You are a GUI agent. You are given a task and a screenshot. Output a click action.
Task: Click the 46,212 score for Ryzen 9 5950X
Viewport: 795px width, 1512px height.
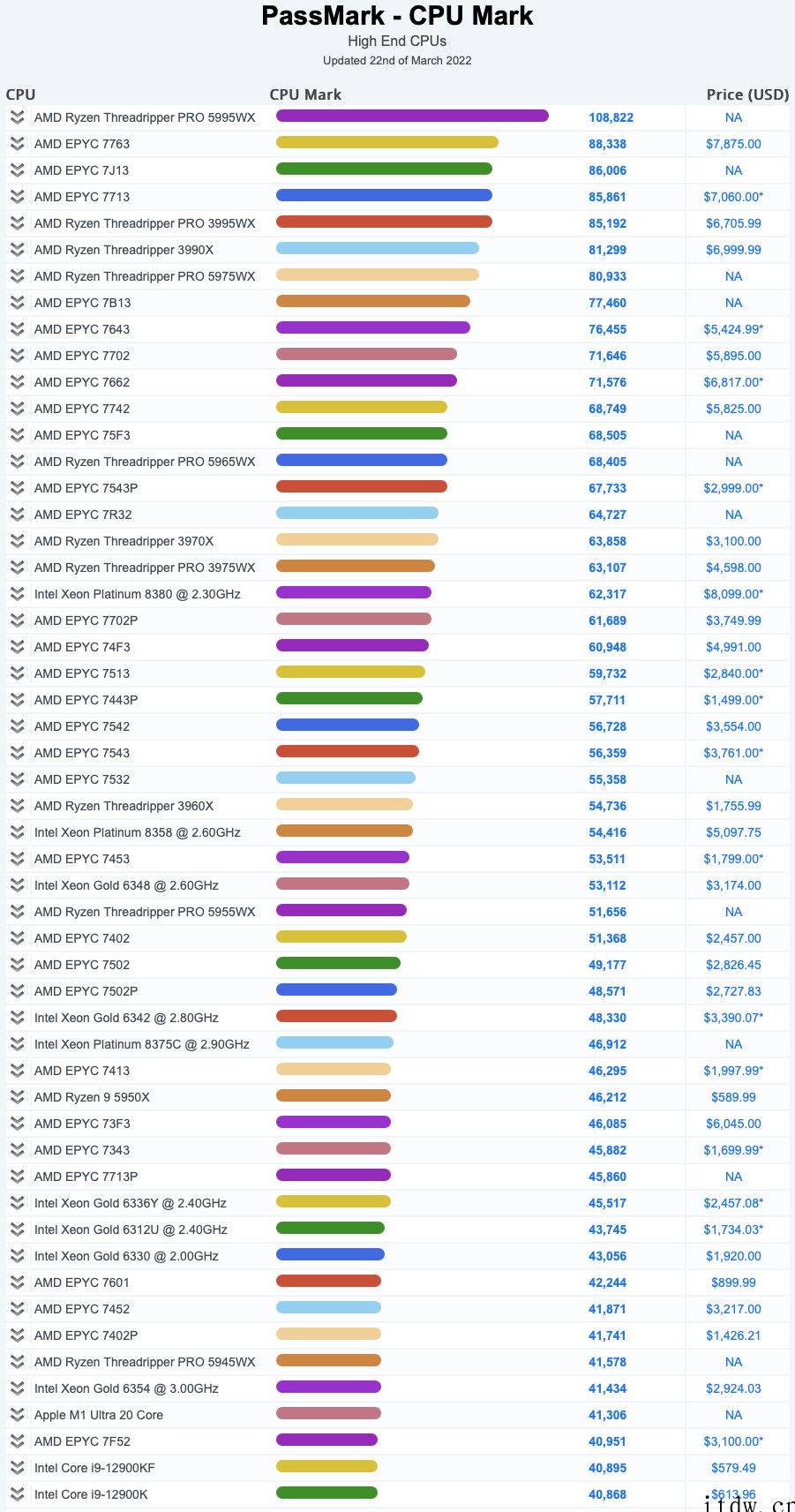(x=608, y=1097)
